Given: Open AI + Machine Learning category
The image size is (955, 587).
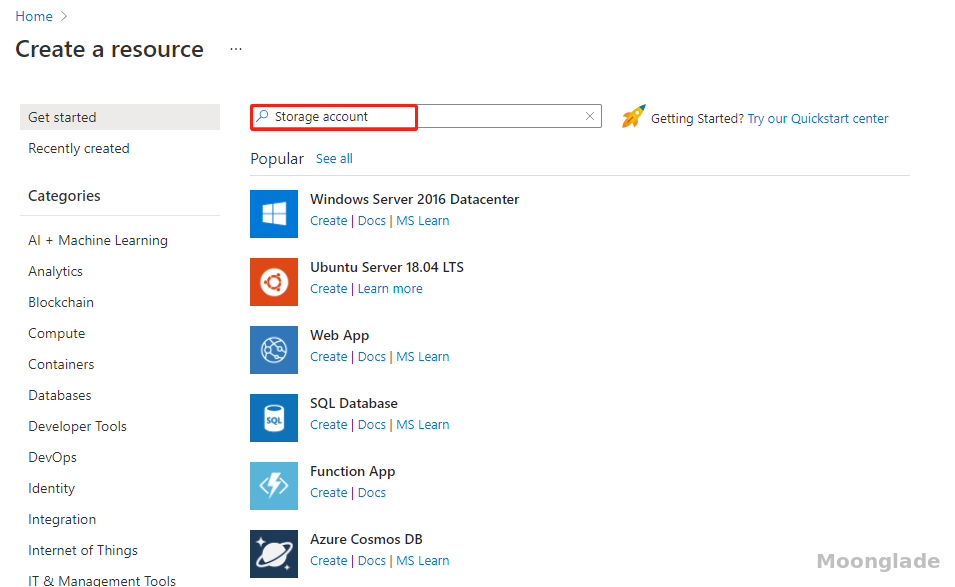Looking at the screenshot, I should coord(97,240).
